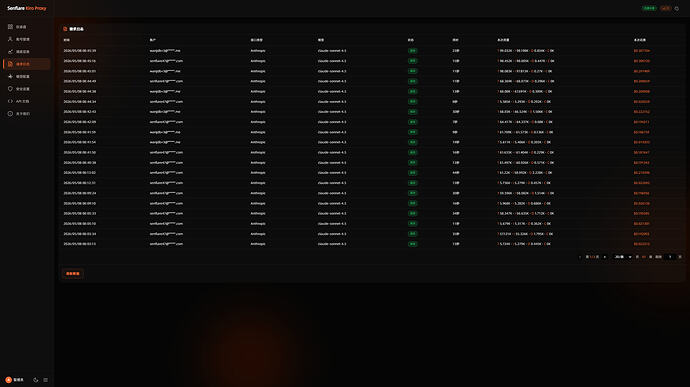
Task: Open the sparkle model settings sidebar icon
Action: click(10, 76)
